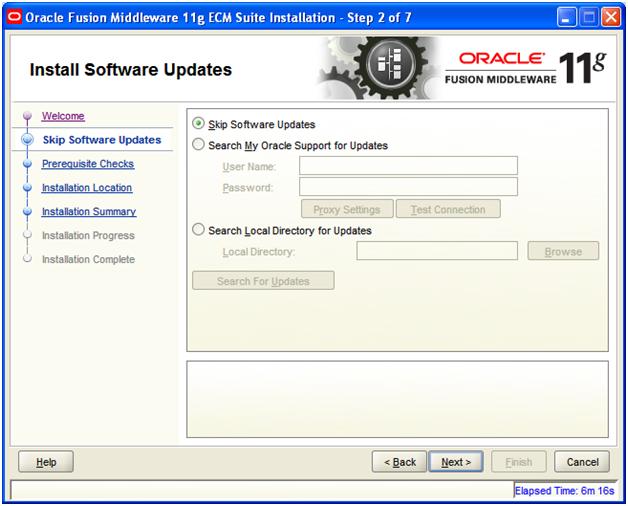Select Skip Software Updates step in sidebar
The width and height of the screenshot is (628, 506).
pos(102,140)
